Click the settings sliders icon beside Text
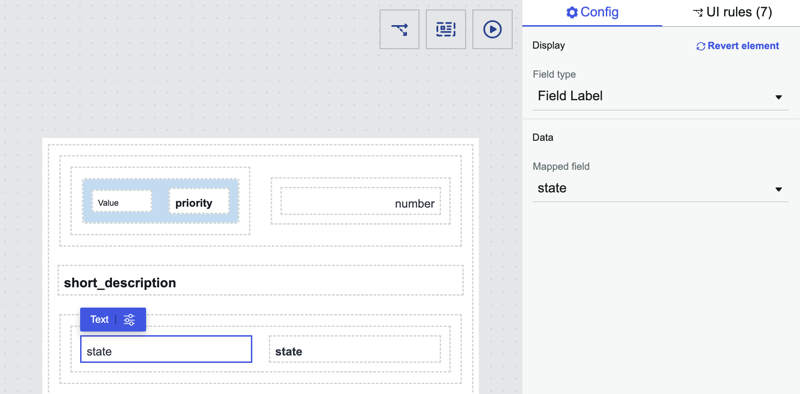 pos(130,319)
